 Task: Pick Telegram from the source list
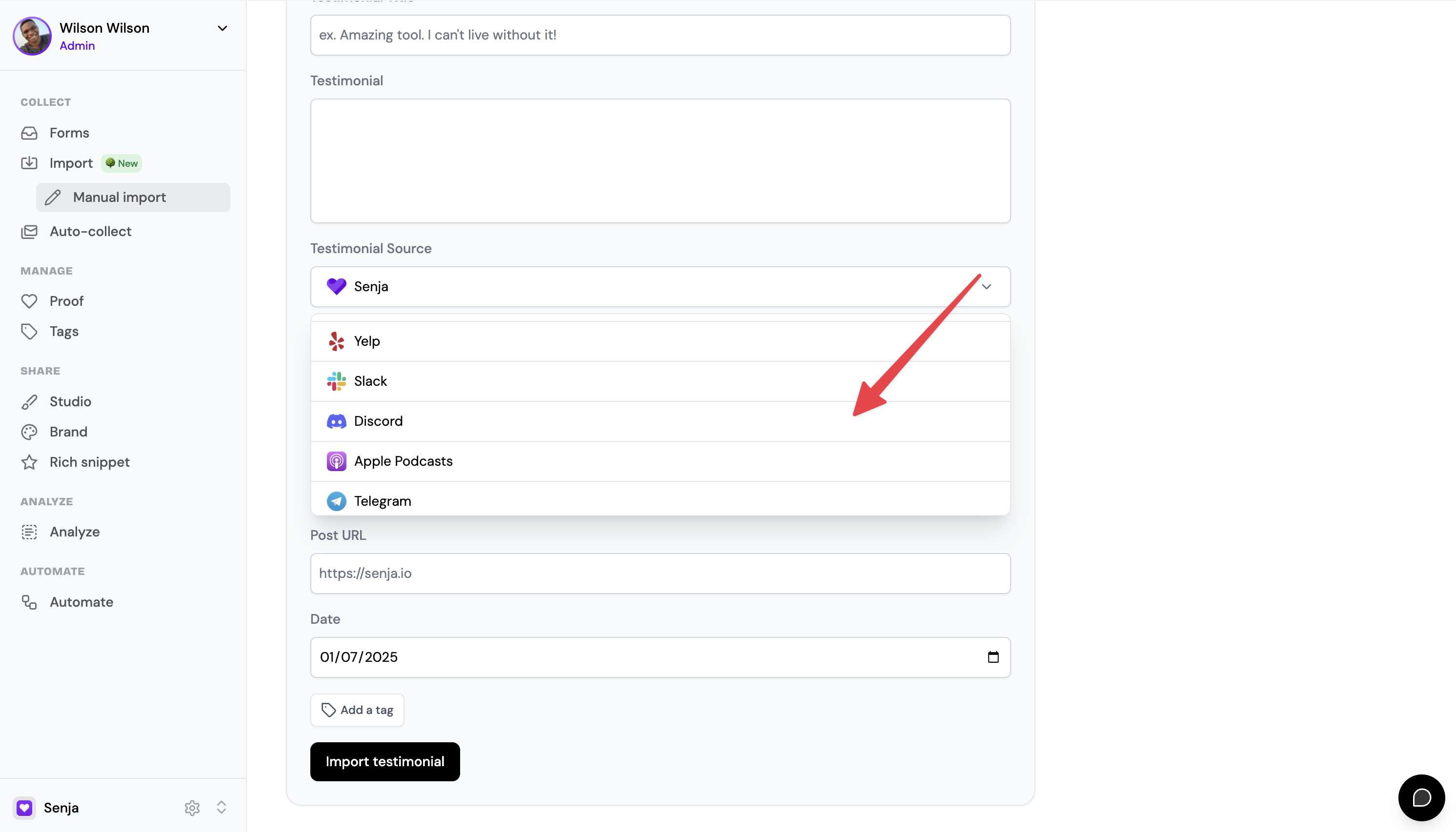coord(660,499)
